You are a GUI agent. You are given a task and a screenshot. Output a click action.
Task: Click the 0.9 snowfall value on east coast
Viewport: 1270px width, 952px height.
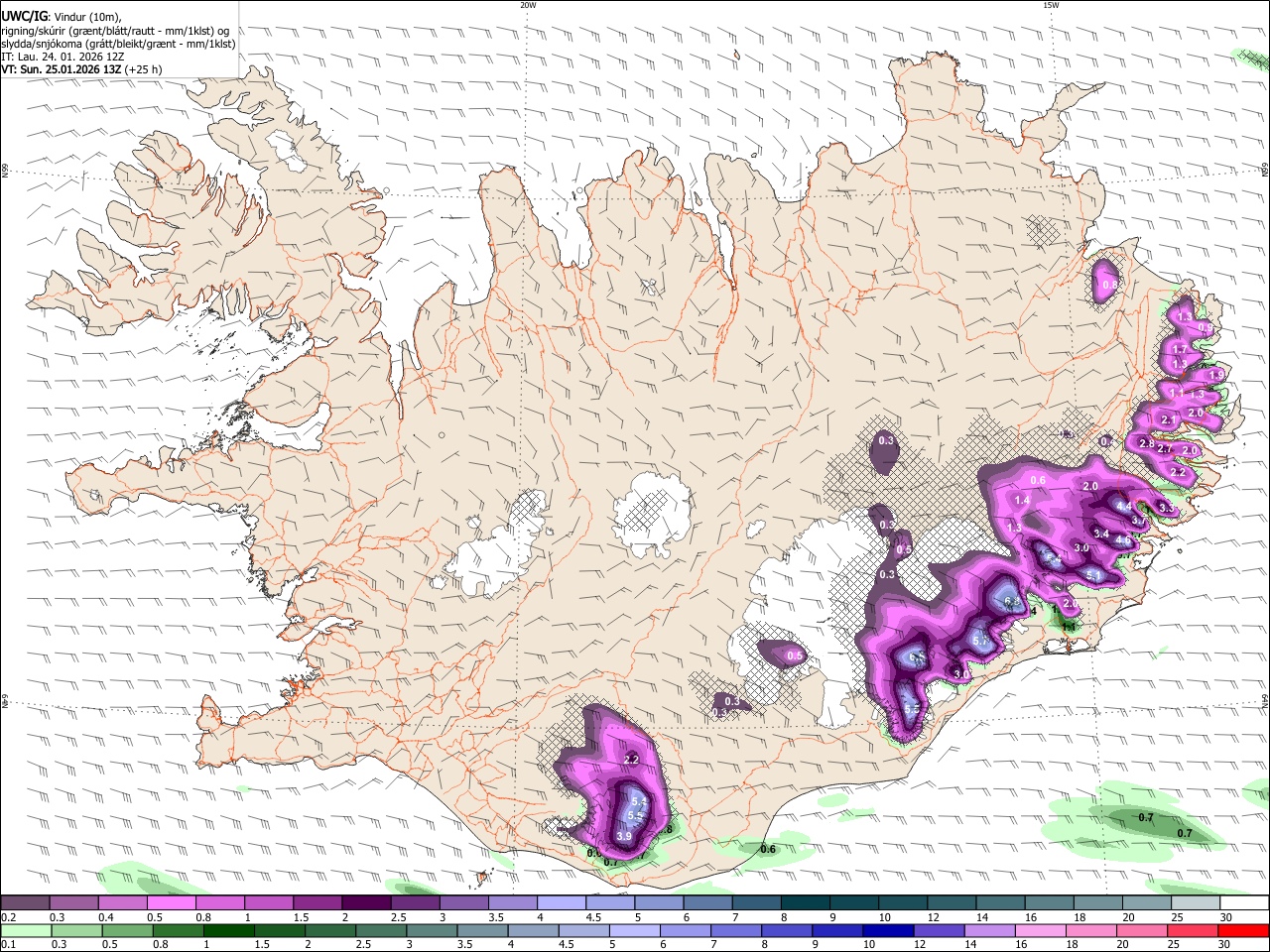point(1206,327)
